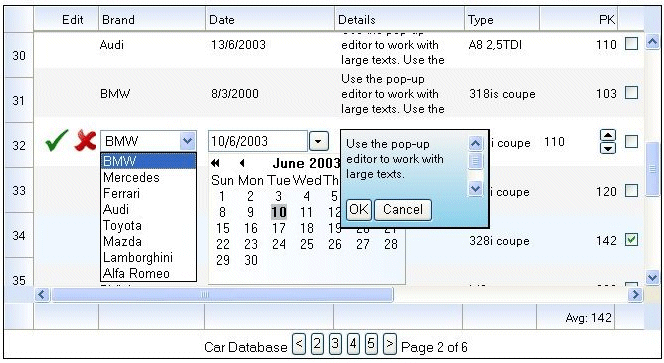Cancel row edit with red X

point(85,141)
